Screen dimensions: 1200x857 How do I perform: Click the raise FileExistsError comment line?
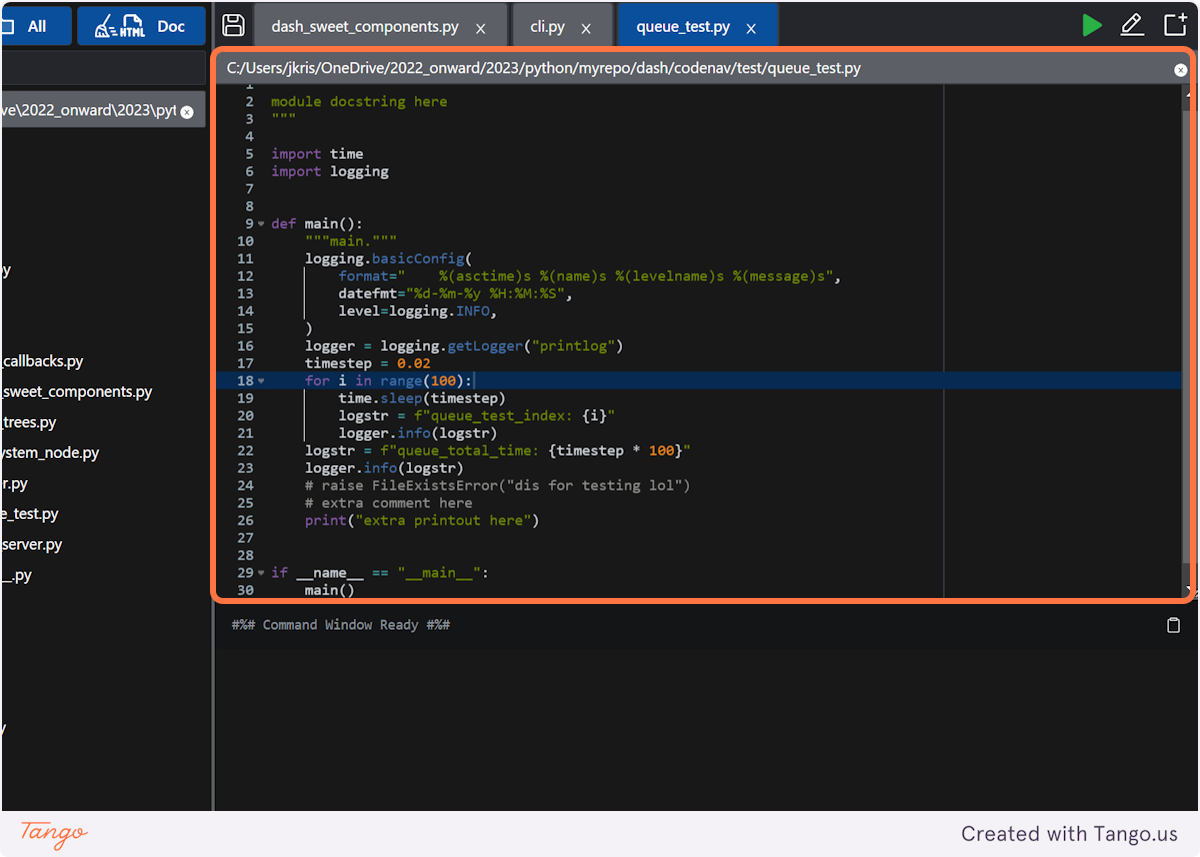tap(498, 486)
